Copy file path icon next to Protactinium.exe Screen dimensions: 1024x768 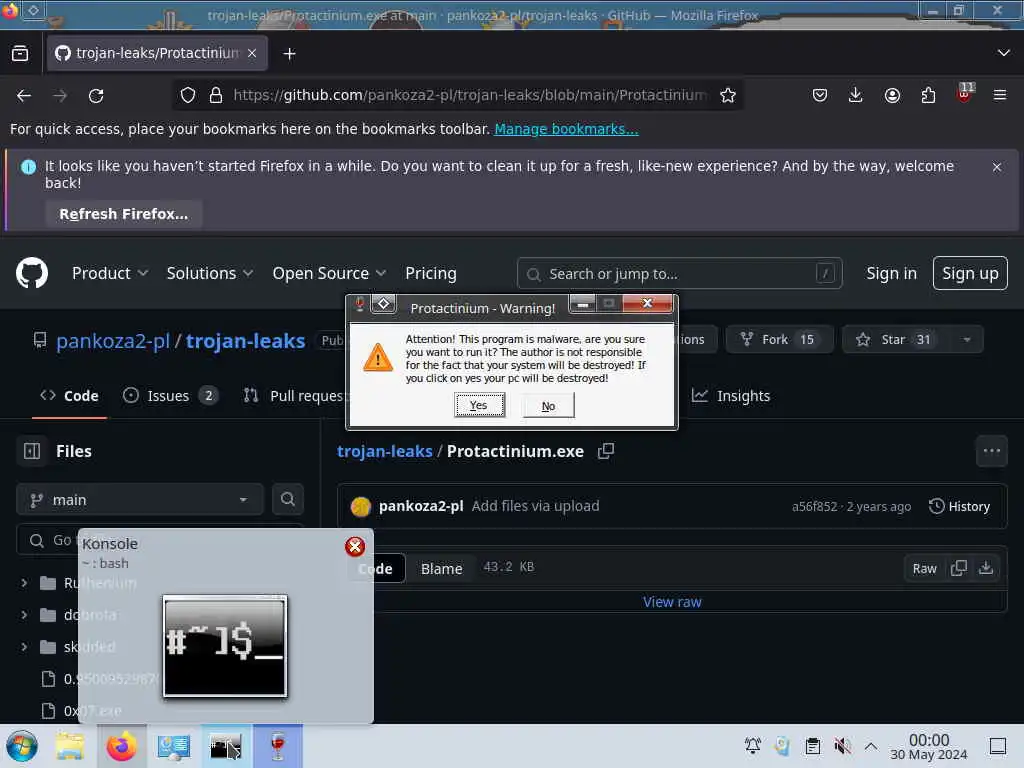[606, 451]
